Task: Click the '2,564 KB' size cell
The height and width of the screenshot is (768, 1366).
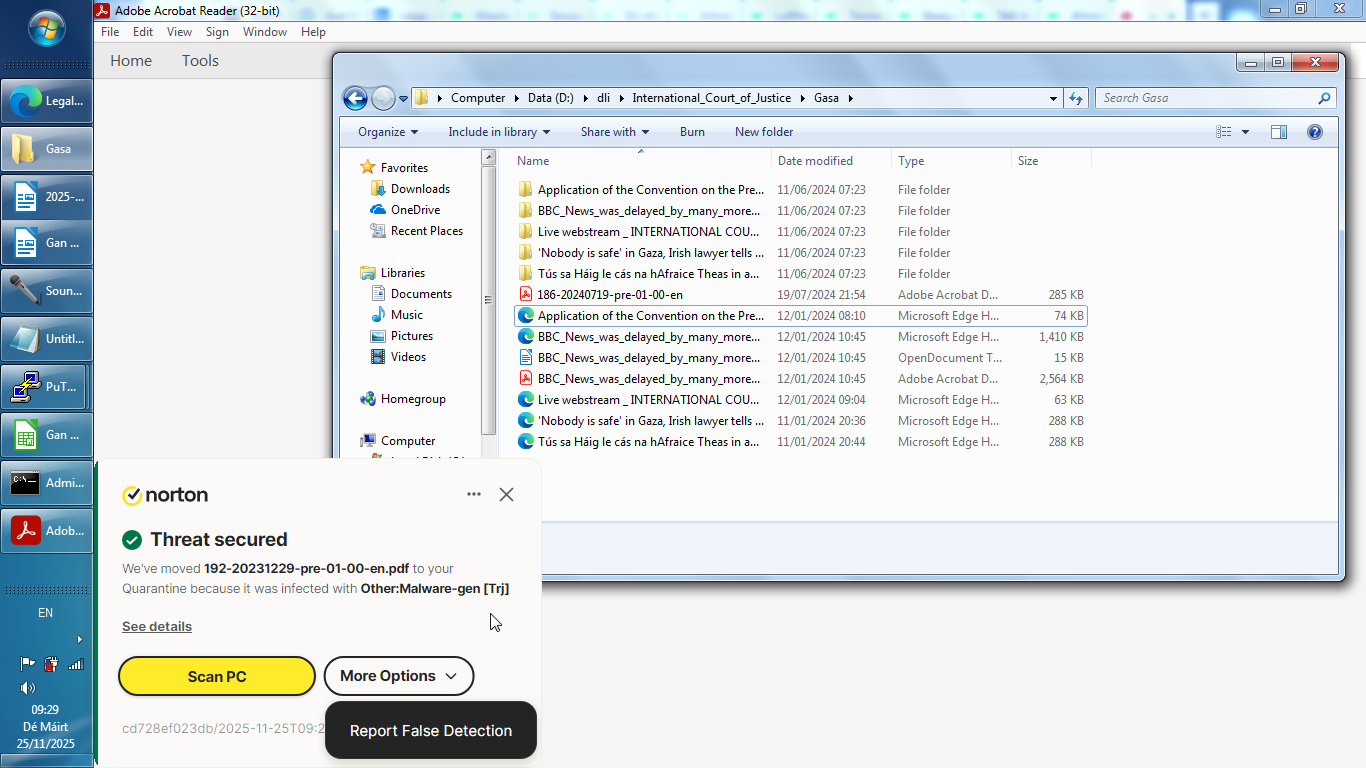Action: [x=1062, y=379]
